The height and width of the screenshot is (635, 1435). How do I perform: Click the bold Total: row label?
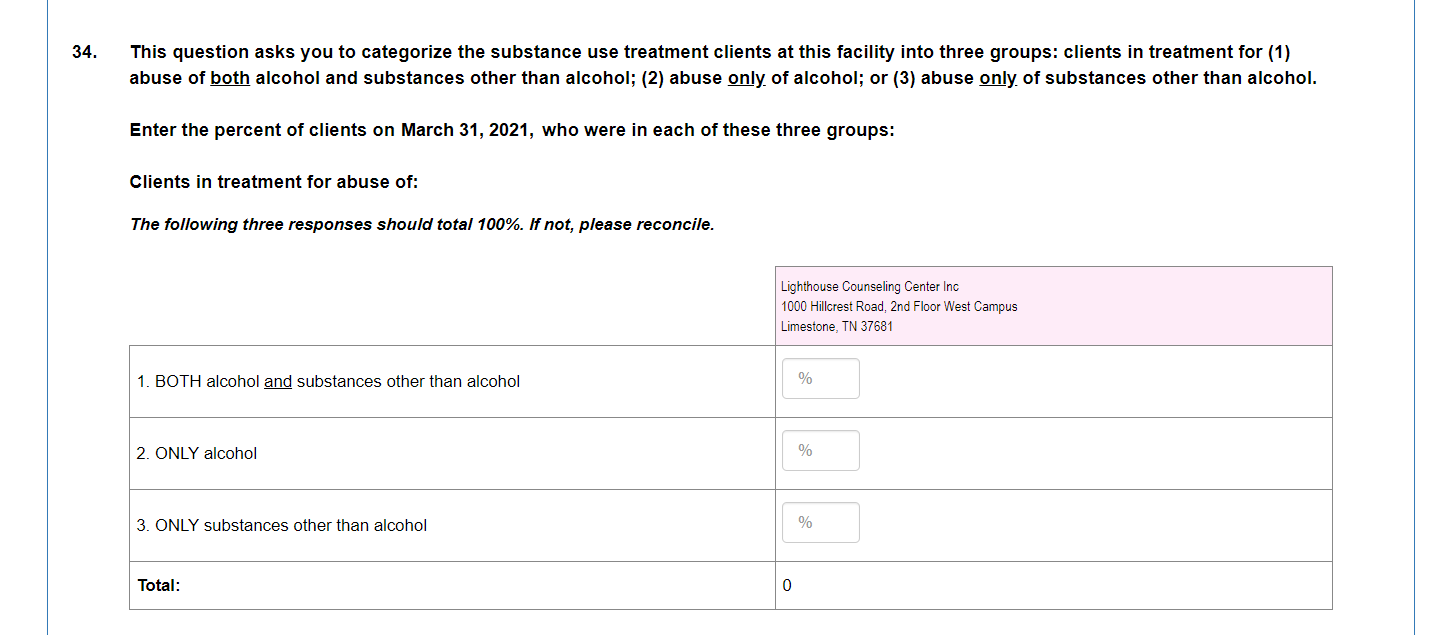click(x=158, y=586)
